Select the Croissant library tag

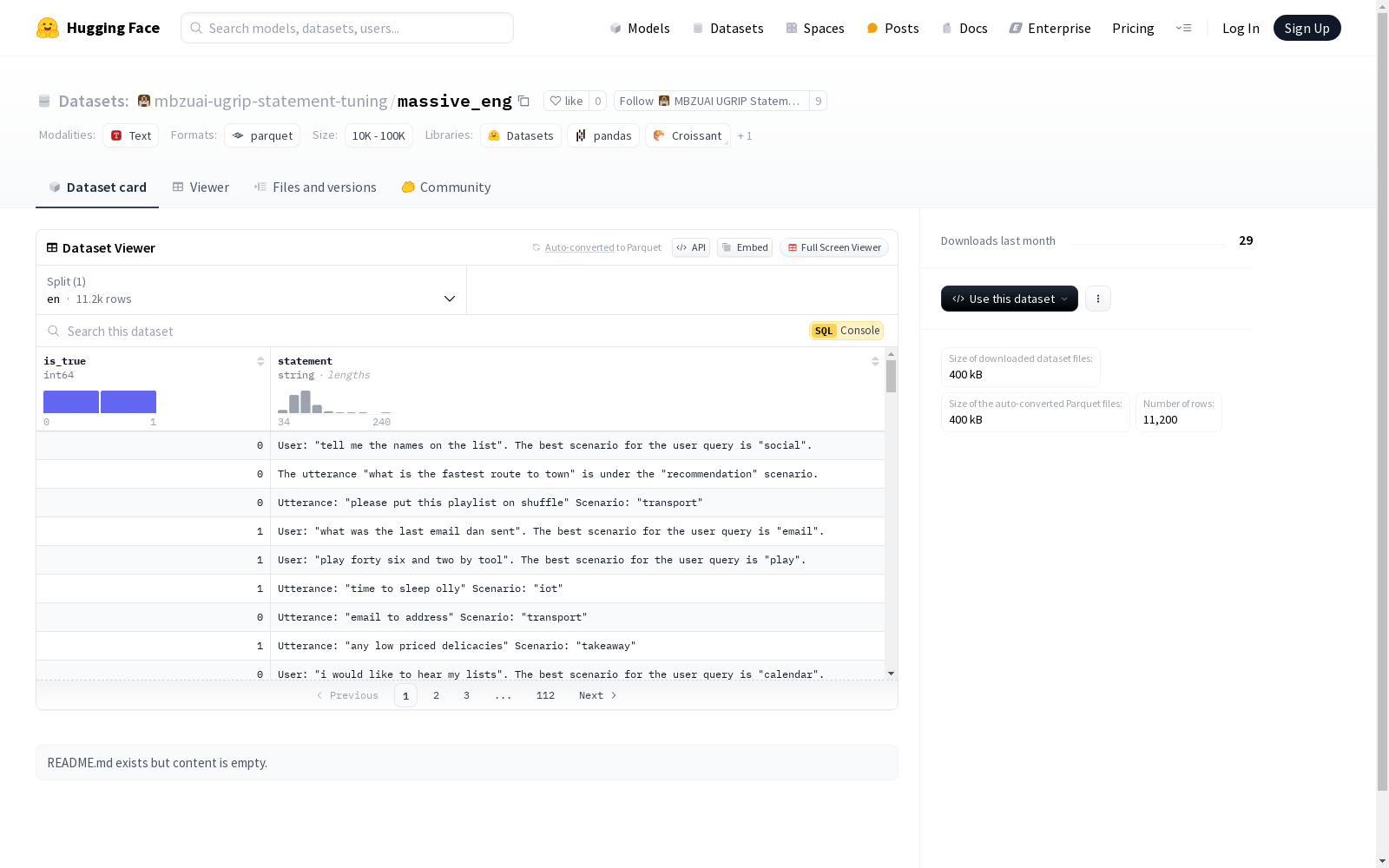pos(688,135)
